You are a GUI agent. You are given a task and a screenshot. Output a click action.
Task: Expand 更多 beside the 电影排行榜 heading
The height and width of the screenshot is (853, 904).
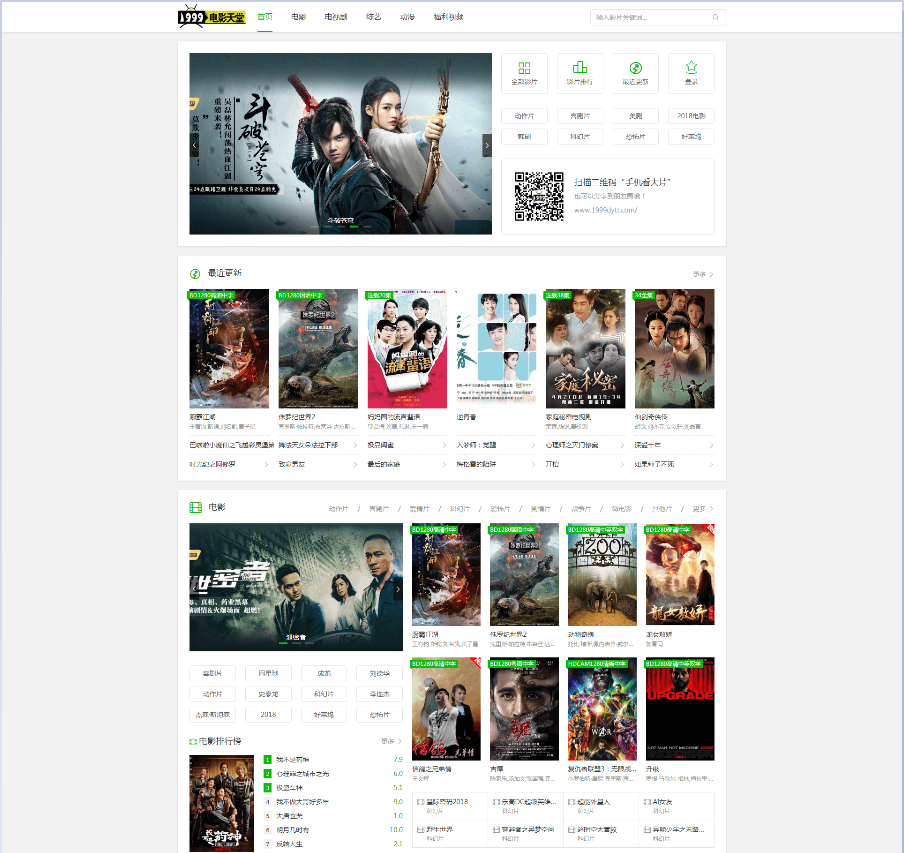tap(391, 741)
